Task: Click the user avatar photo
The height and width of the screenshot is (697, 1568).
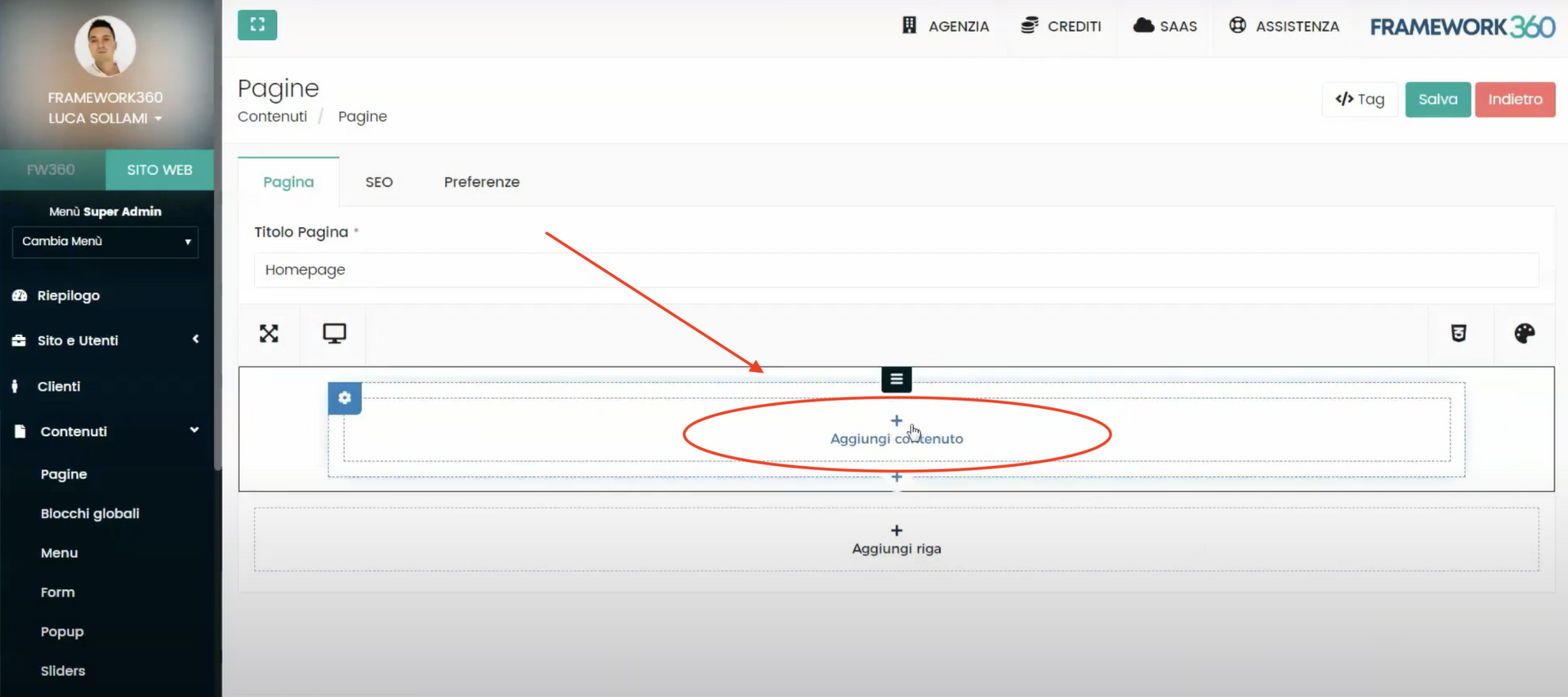Action: [x=105, y=46]
